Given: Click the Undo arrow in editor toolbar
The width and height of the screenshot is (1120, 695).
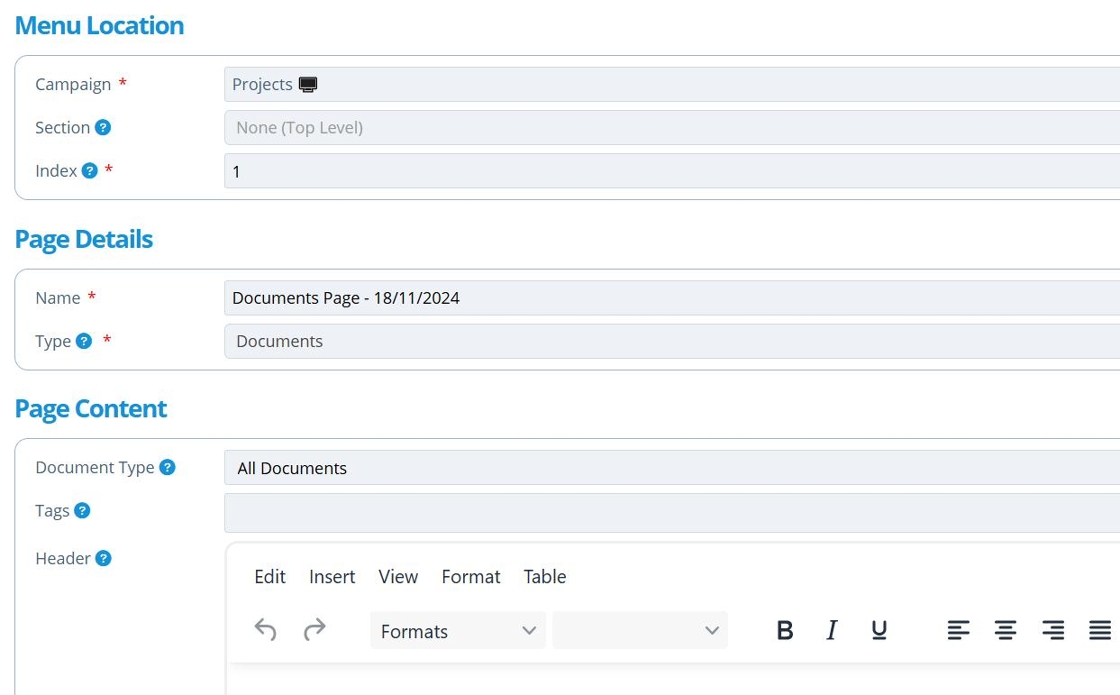Looking at the screenshot, I should coord(265,630).
